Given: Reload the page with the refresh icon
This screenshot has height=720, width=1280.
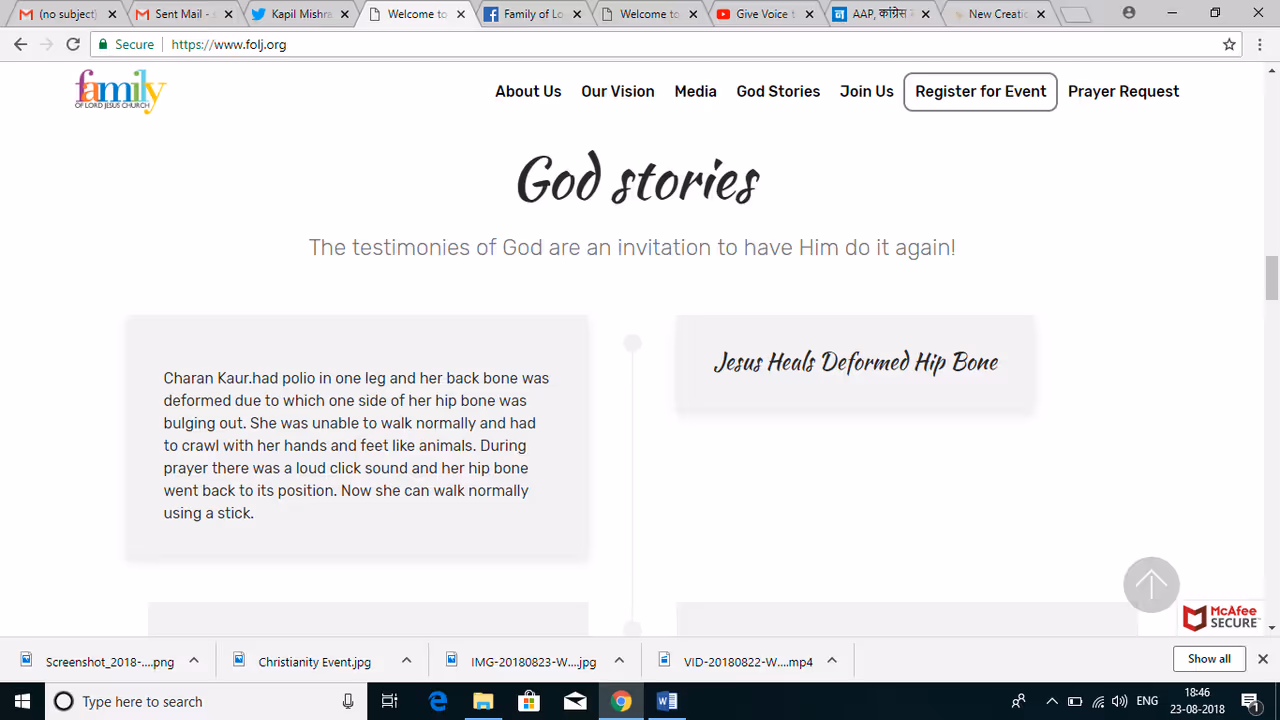Looking at the screenshot, I should point(73,44).
